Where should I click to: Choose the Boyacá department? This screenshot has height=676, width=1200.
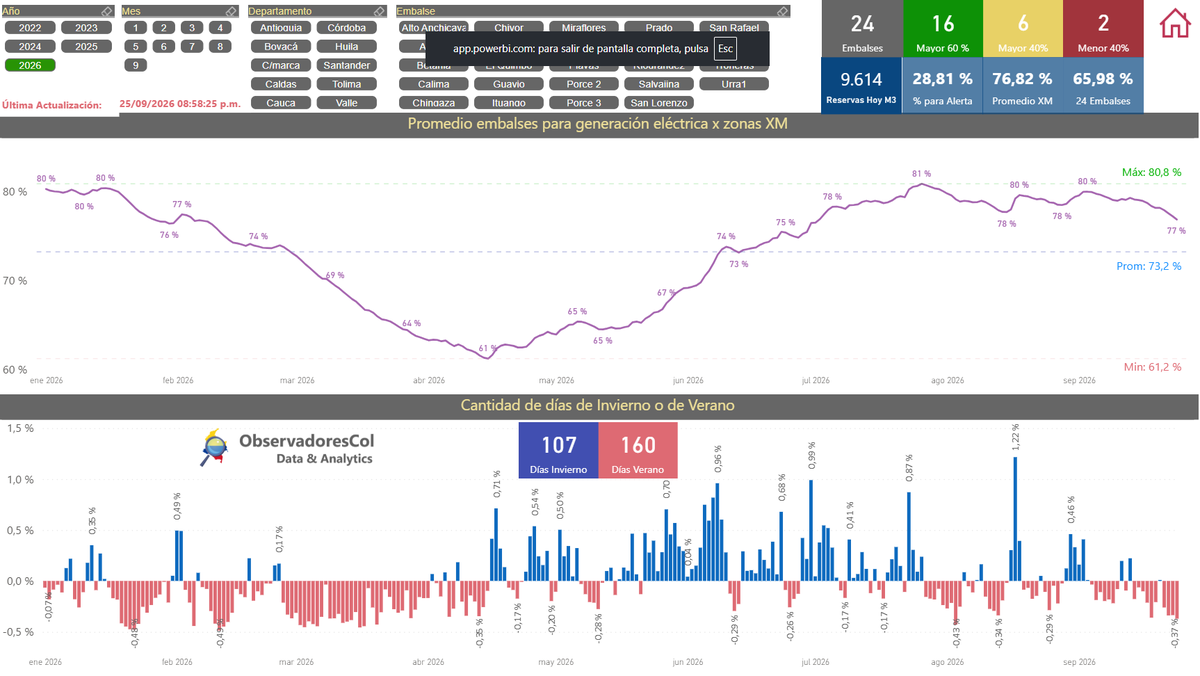coord(281,46)
